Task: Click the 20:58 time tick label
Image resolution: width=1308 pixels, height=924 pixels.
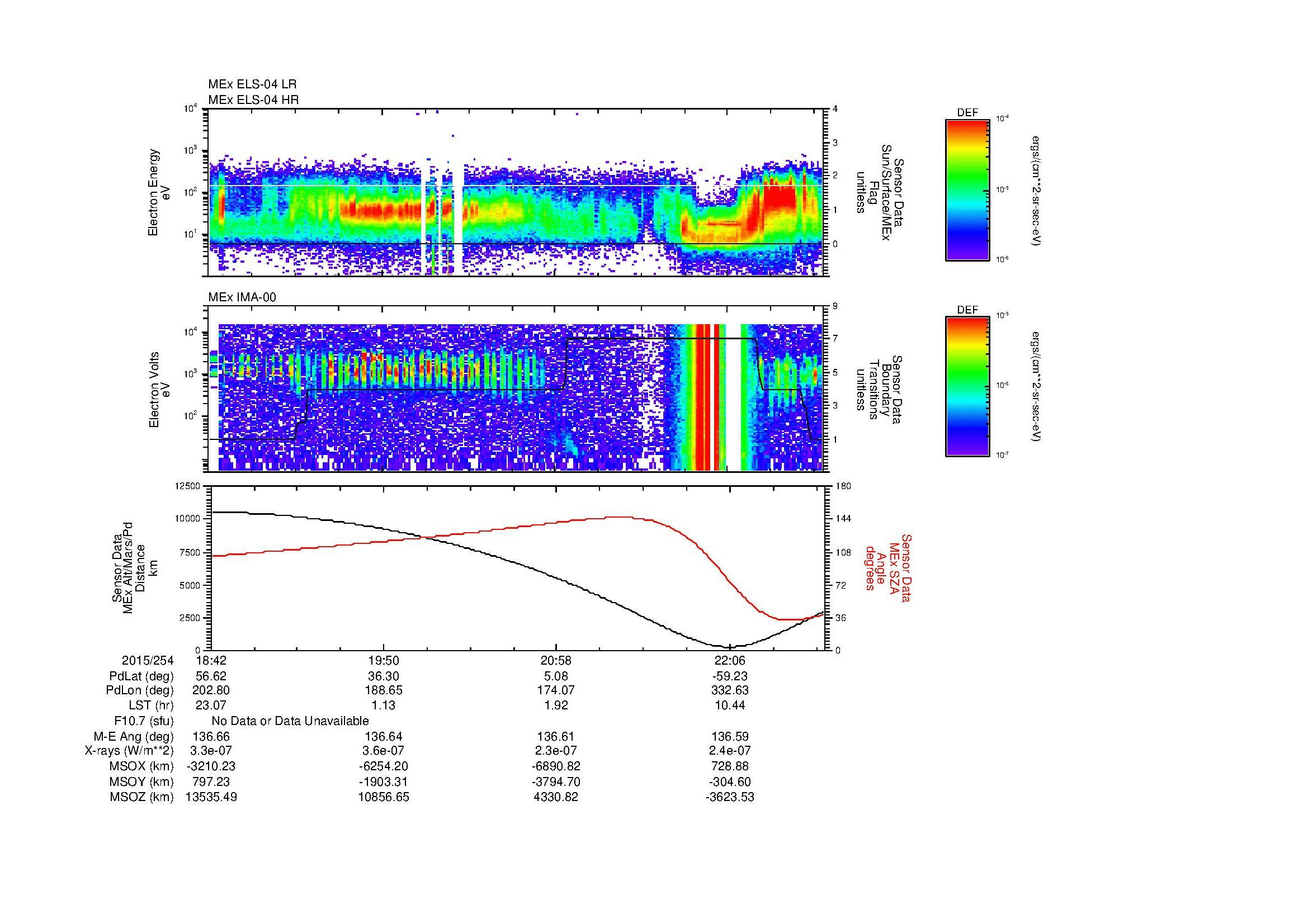Action: coord(556,660)
